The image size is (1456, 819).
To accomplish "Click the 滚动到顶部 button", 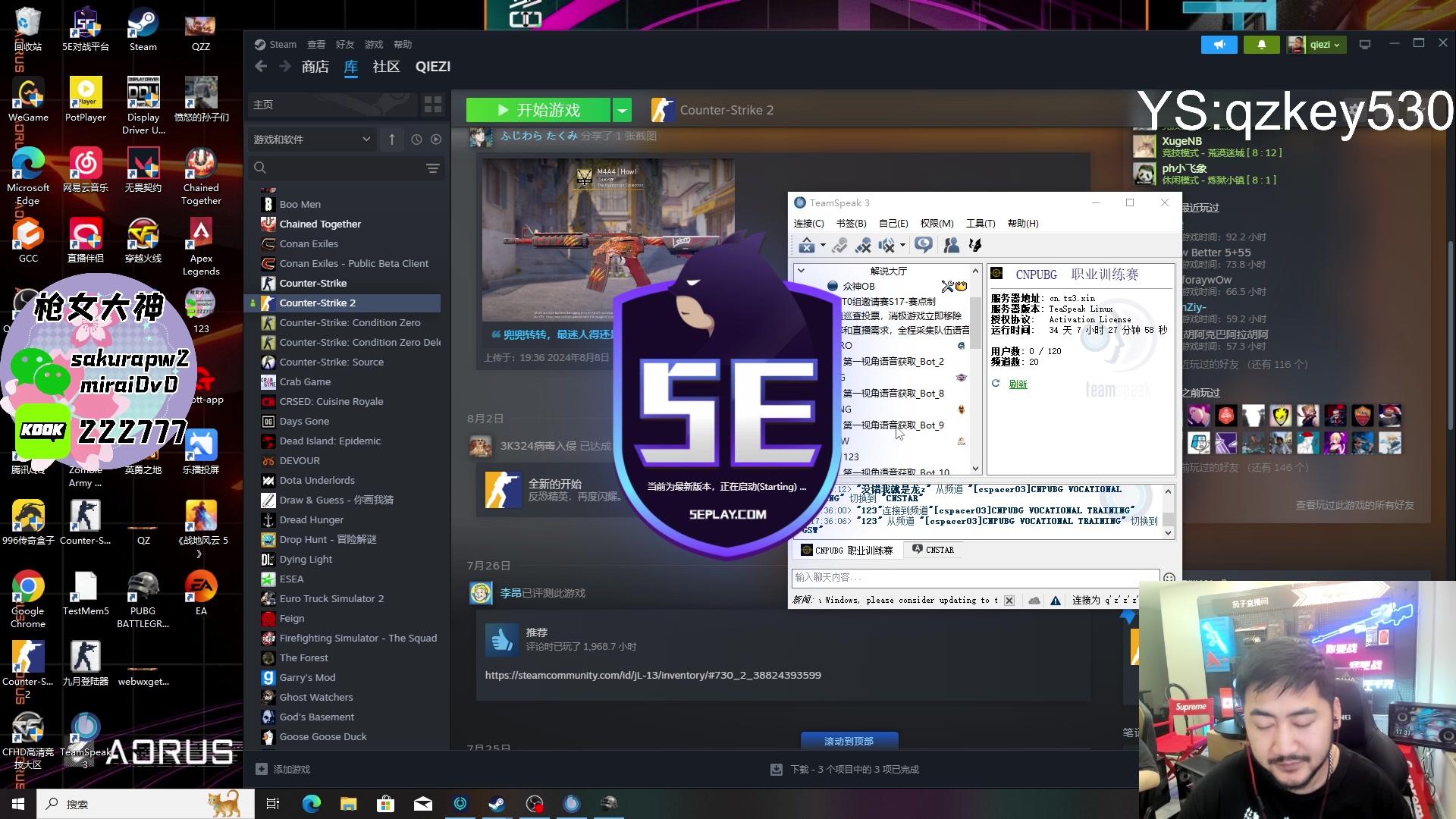I will [x=849, y=741].
